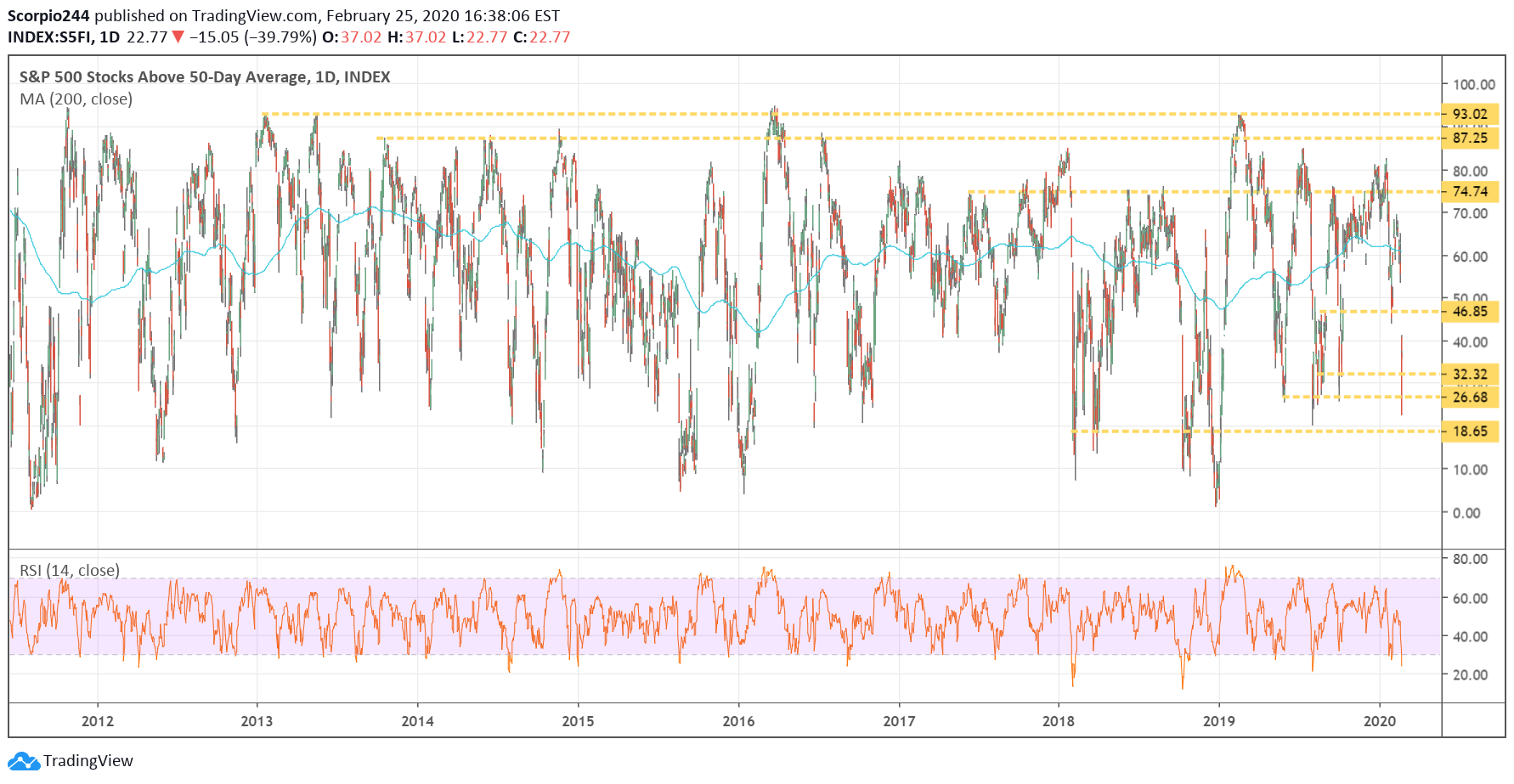Click the 80.00 value on main price axis

pyautogui.click(x=1470, y=171)
